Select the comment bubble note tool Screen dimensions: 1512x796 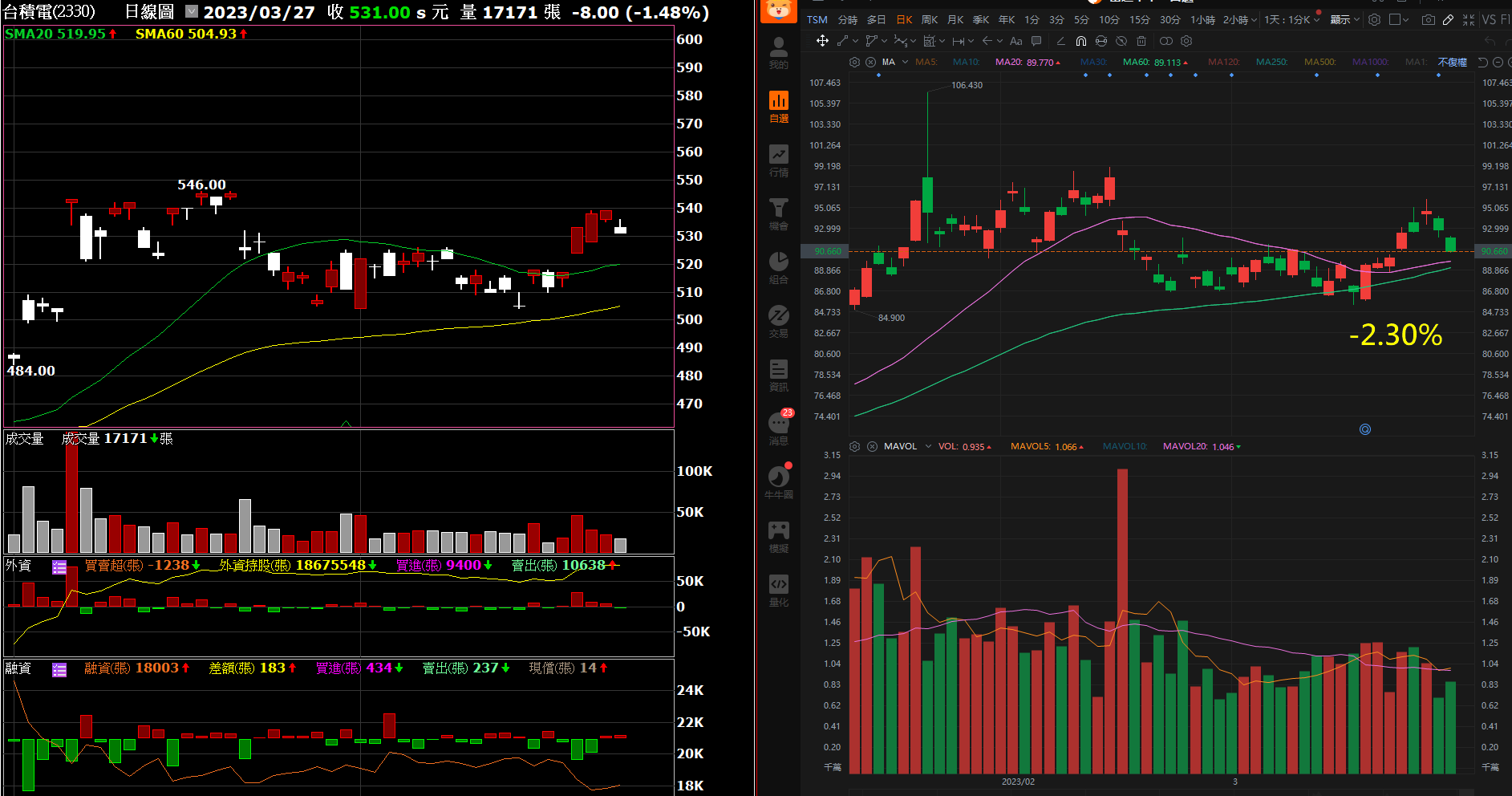click(1036, 41)
